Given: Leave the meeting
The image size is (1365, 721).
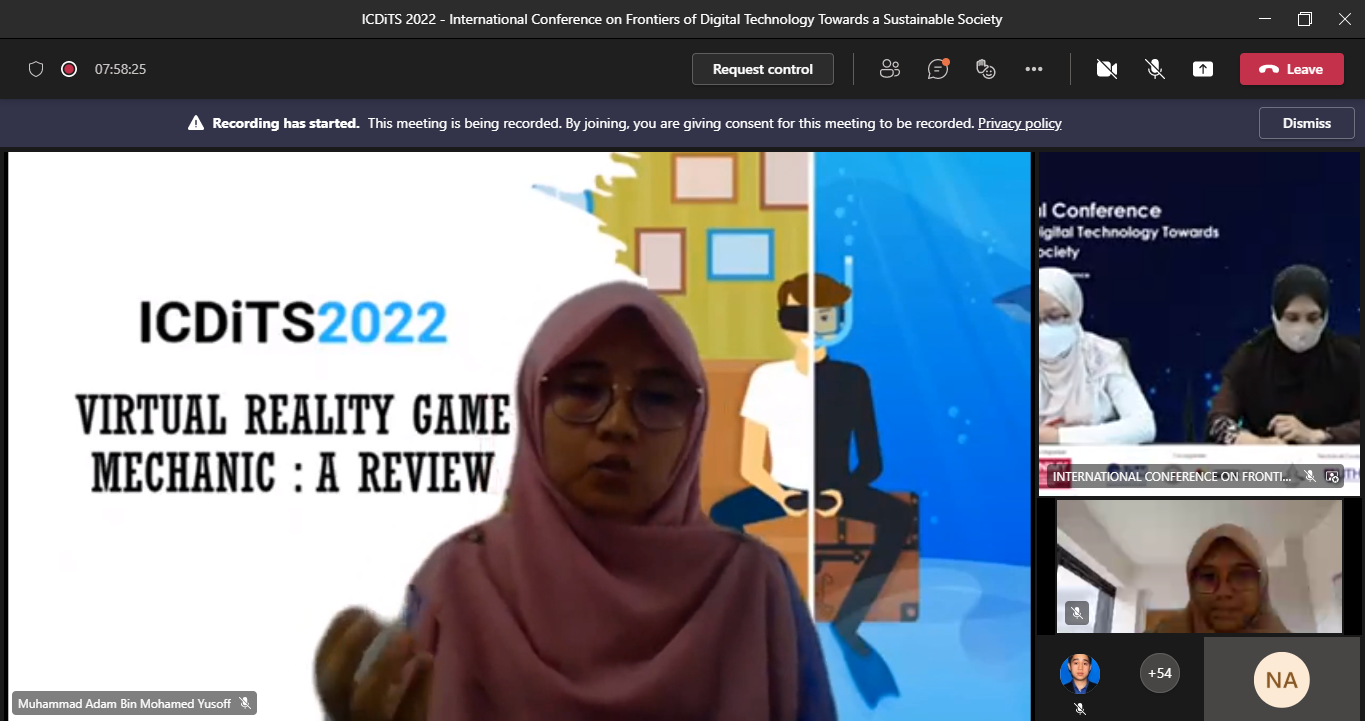Looking at the screenshot, I should click(1291, 69).
